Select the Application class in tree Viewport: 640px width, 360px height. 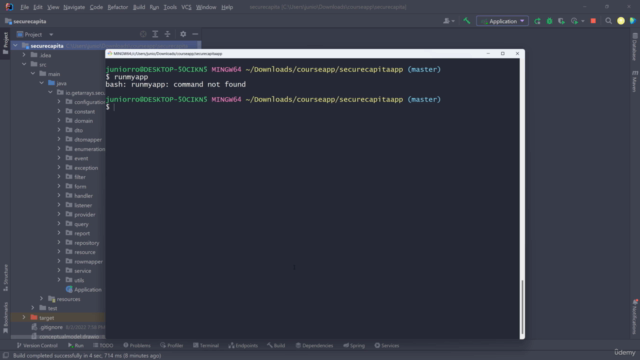pos(88,290)
